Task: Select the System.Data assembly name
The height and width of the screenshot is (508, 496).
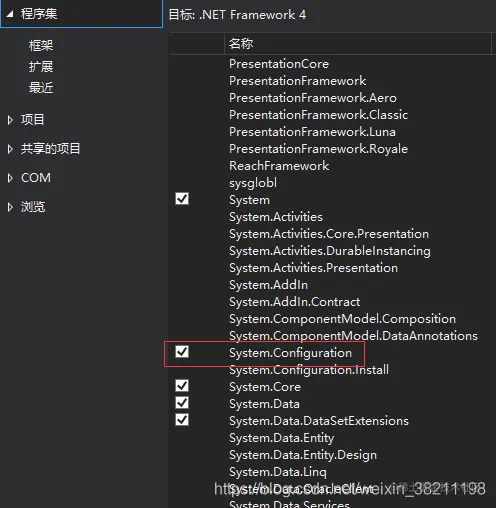Action: pyautogui.click(x=264, y=404)
